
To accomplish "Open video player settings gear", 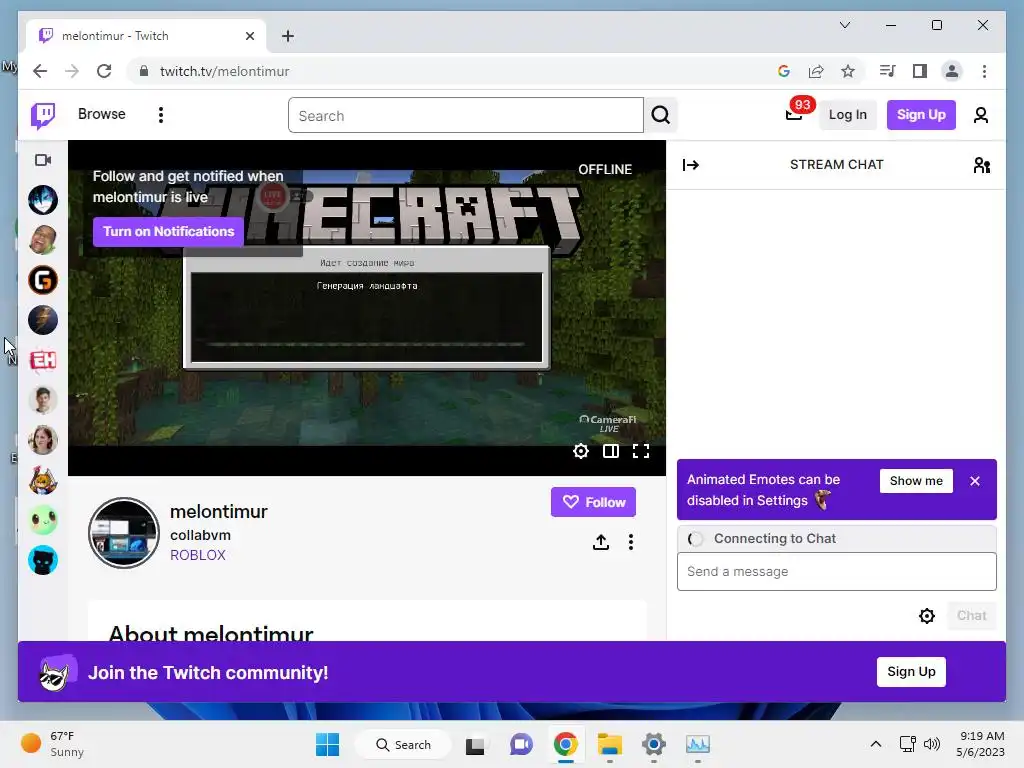I will 581,451.
